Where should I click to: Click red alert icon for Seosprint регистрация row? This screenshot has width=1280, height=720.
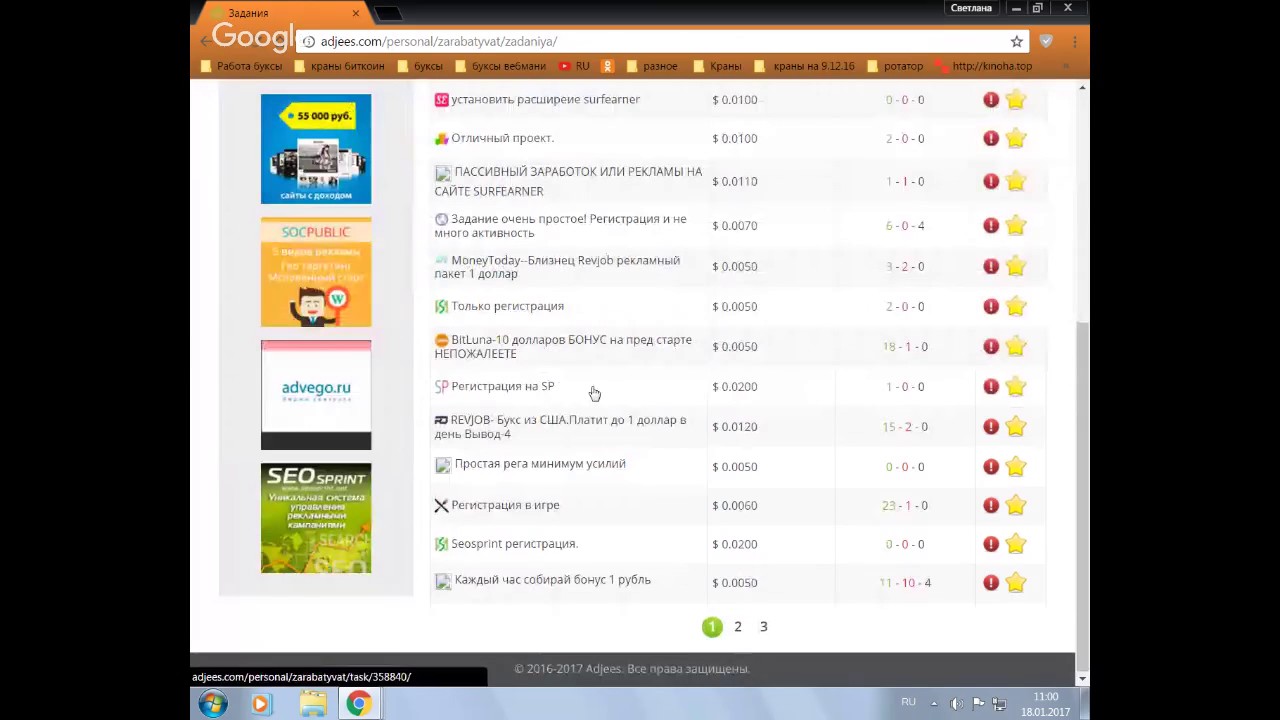tap(991, 544)
